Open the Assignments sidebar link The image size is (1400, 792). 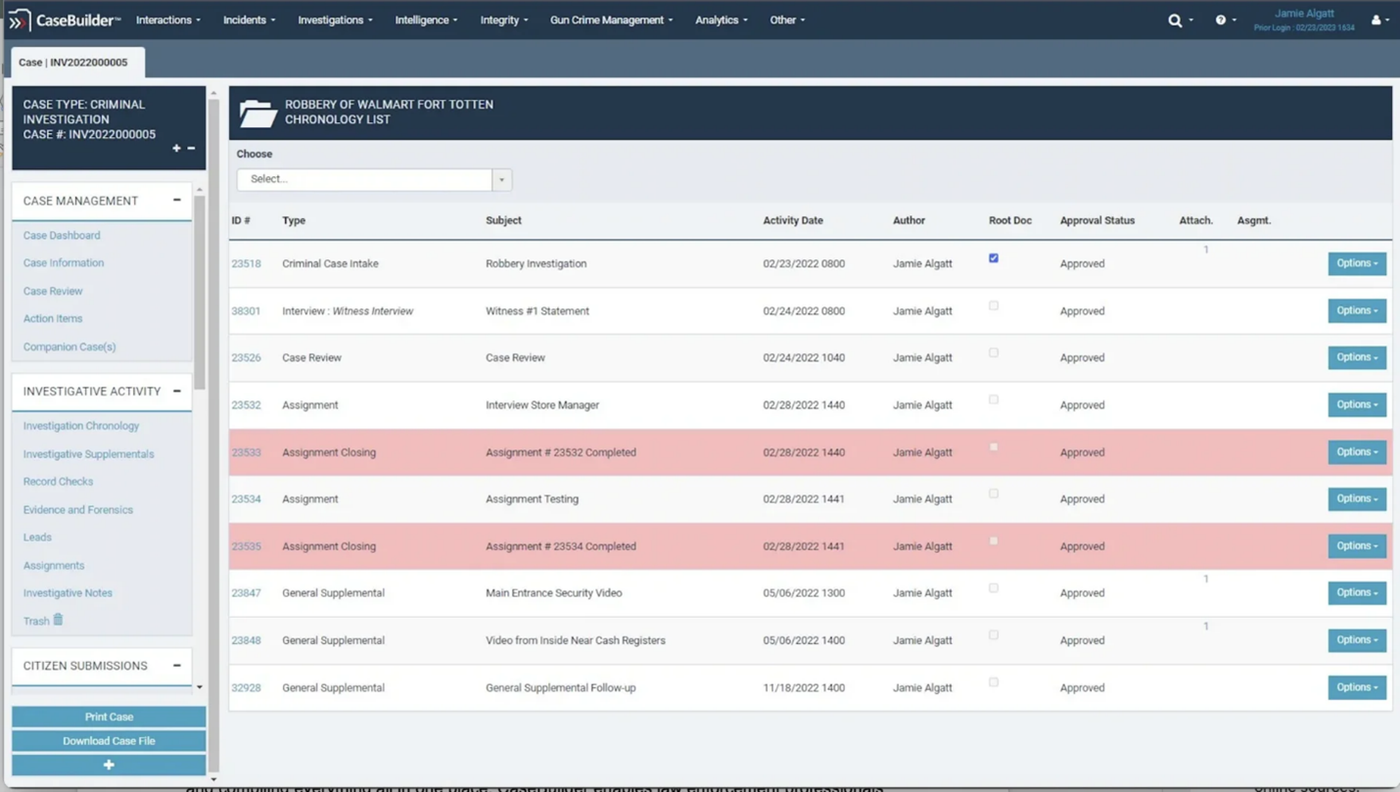[x=54, y=566]
